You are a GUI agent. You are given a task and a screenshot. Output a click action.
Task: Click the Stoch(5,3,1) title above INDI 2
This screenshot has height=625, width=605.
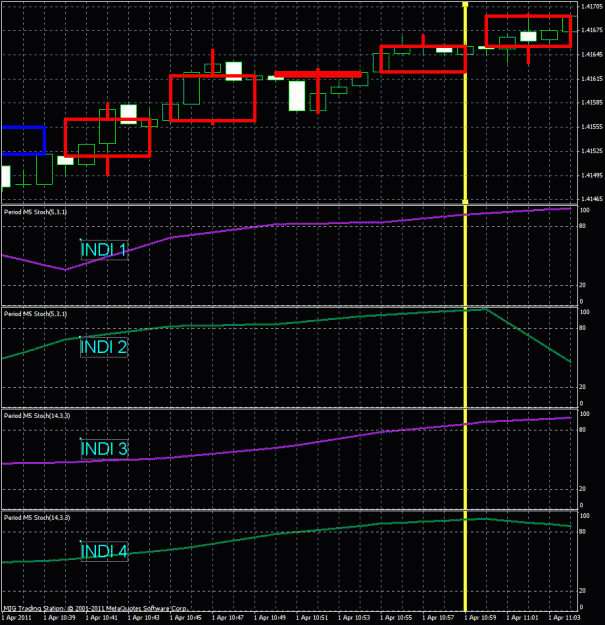coord(35,314)
